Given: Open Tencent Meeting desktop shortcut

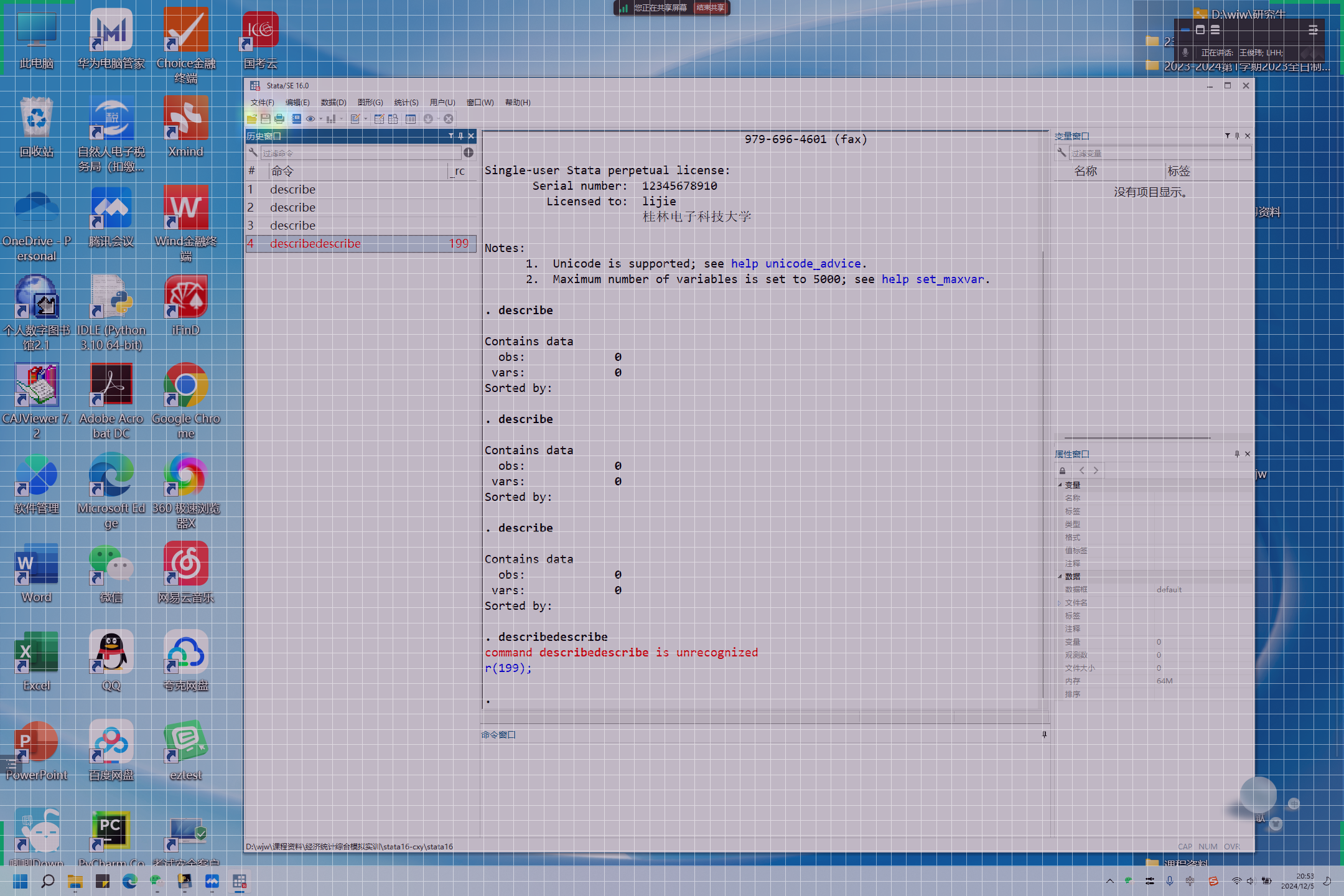Looking at the screenshot, I should click(x=111, y=216).
